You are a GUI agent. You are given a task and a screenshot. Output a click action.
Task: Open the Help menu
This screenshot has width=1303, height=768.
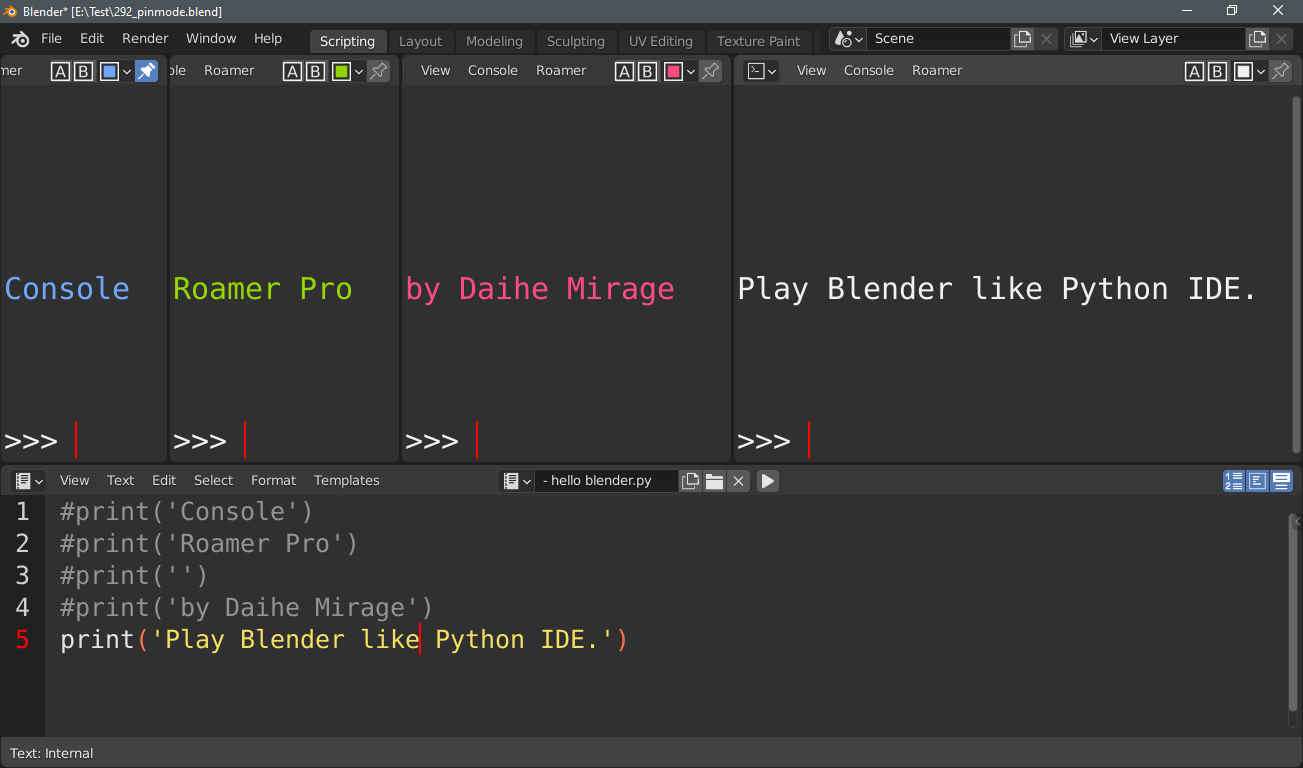coord(268,39)
